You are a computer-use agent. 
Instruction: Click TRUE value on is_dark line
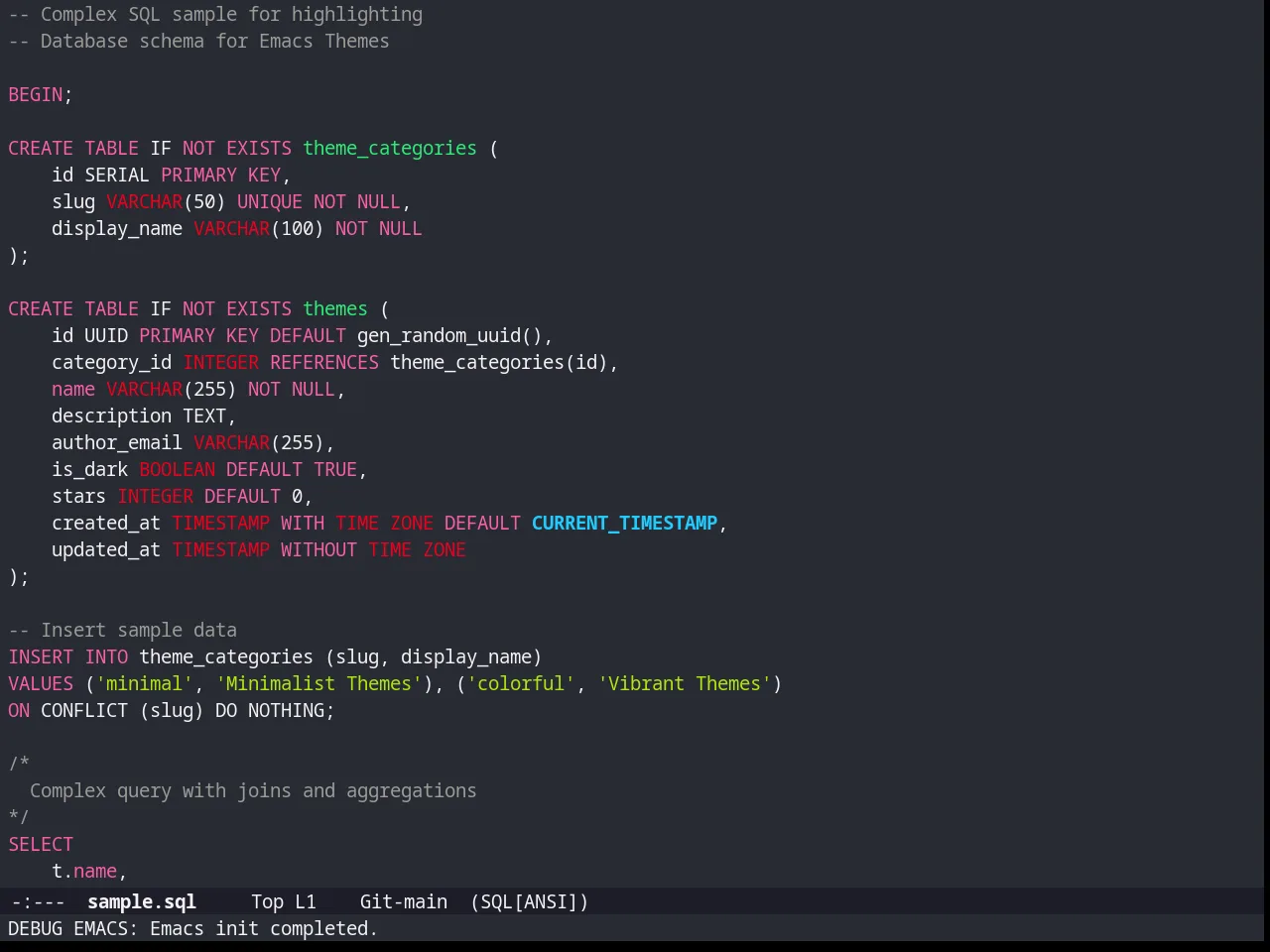335,469
